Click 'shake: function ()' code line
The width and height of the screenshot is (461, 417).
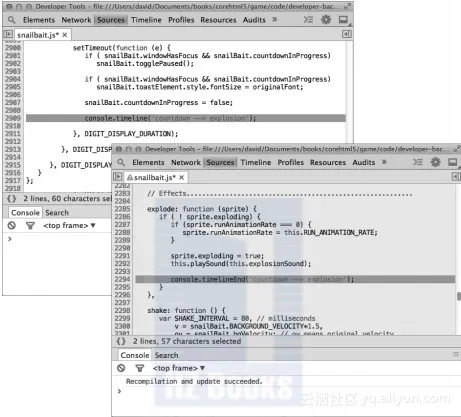tap(186, 310)
